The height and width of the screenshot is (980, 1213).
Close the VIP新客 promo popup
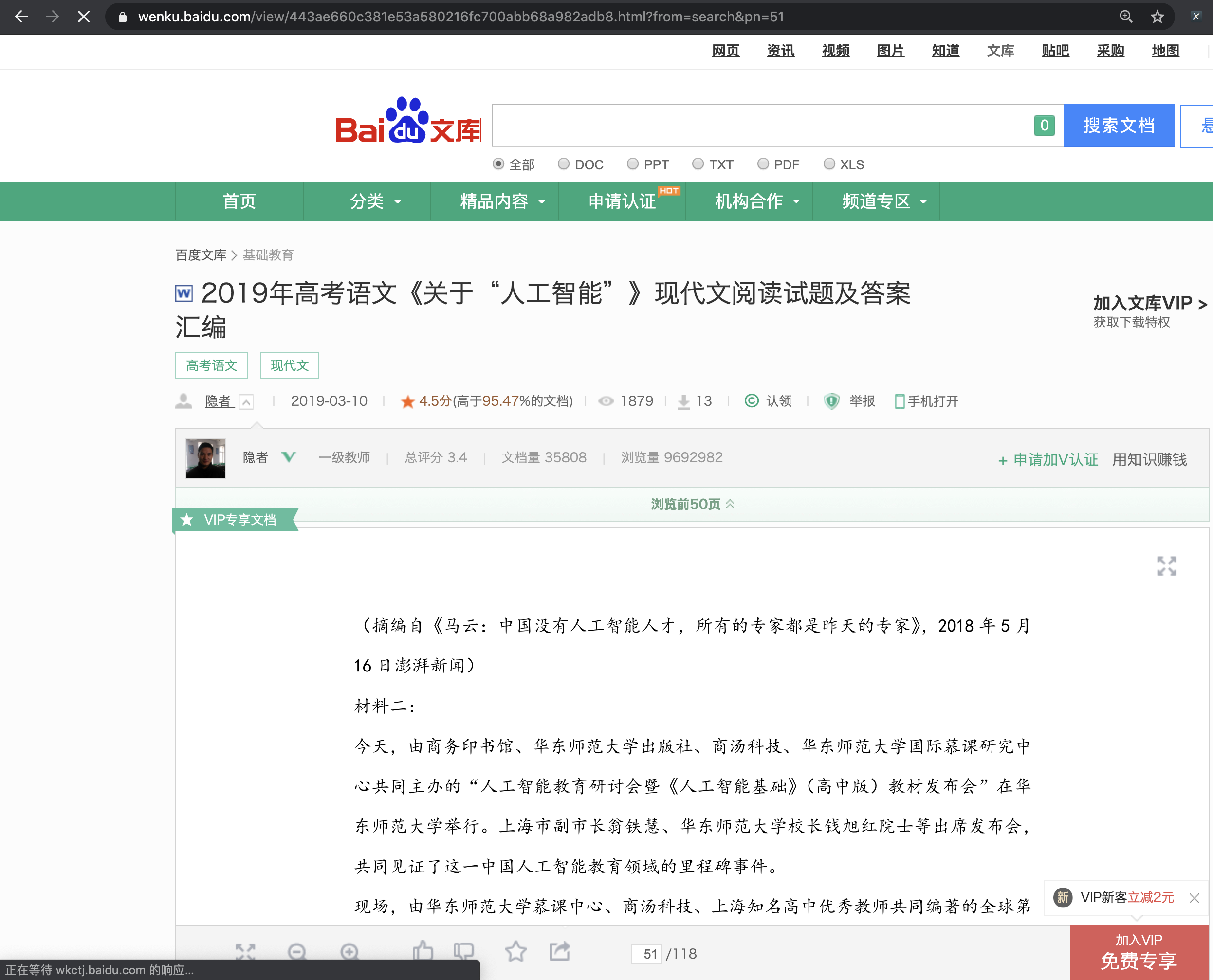(x=1194, y=898)
